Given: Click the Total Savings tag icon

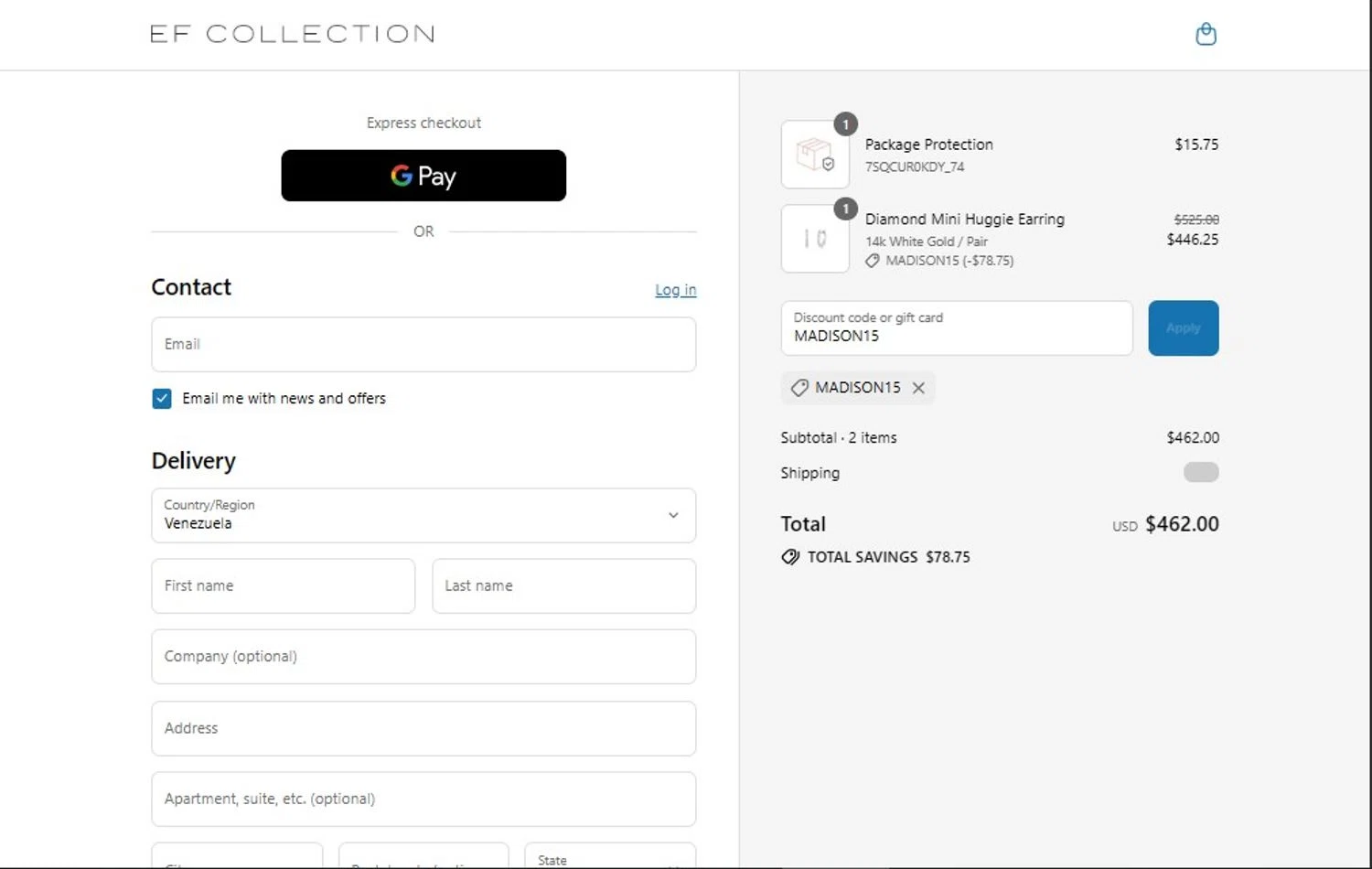Looking at the screenshot, I should coord(790,557).
